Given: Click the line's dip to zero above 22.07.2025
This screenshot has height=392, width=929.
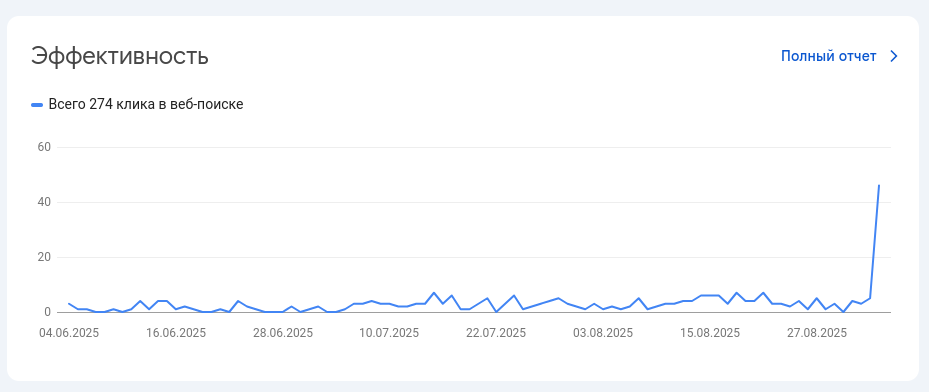Looking at the screenshot, I should (496, 311).
